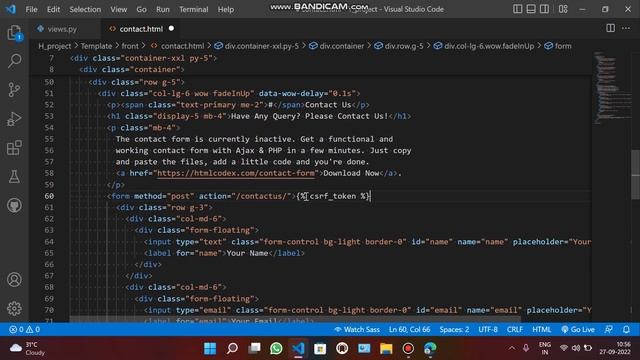Open the Go menu

click(x=141, y=9)
